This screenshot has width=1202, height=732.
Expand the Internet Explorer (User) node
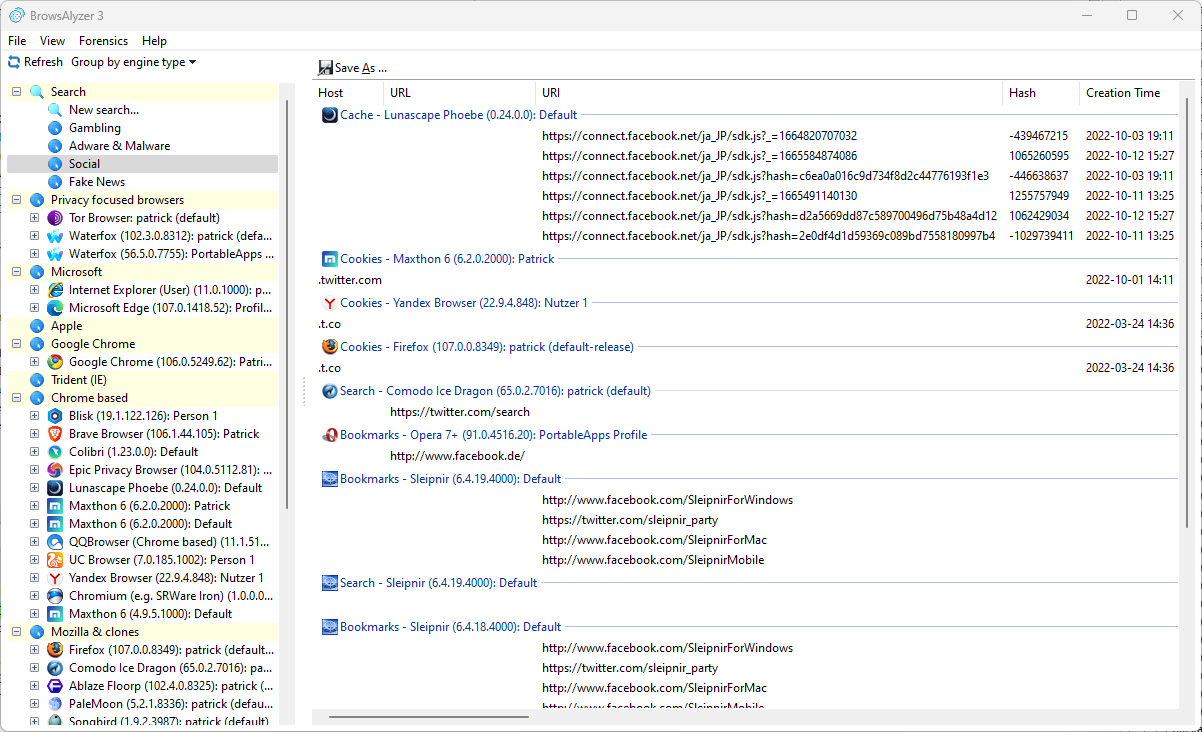34,290
